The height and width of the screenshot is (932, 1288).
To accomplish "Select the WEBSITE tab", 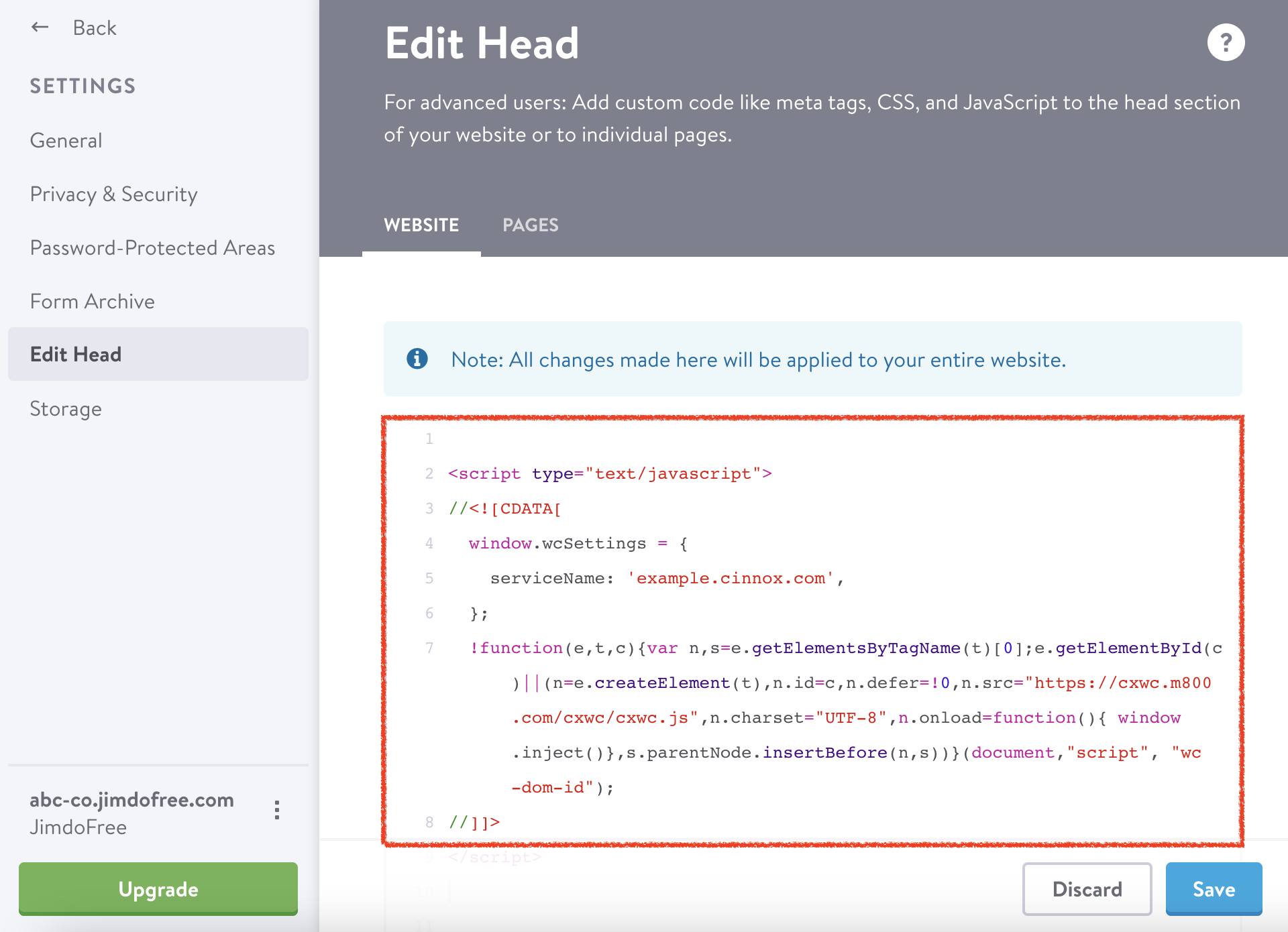I will coord(421,225).
